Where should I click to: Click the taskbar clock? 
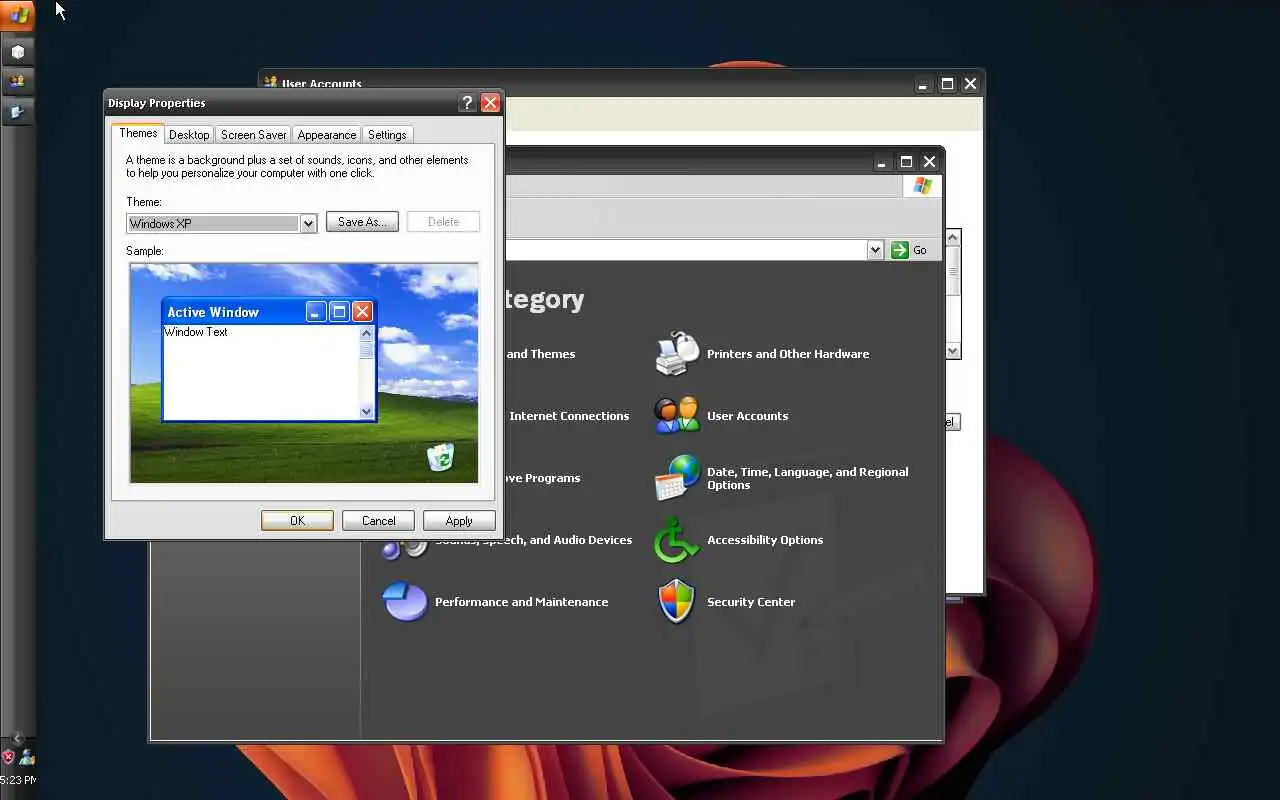[18, 780]
